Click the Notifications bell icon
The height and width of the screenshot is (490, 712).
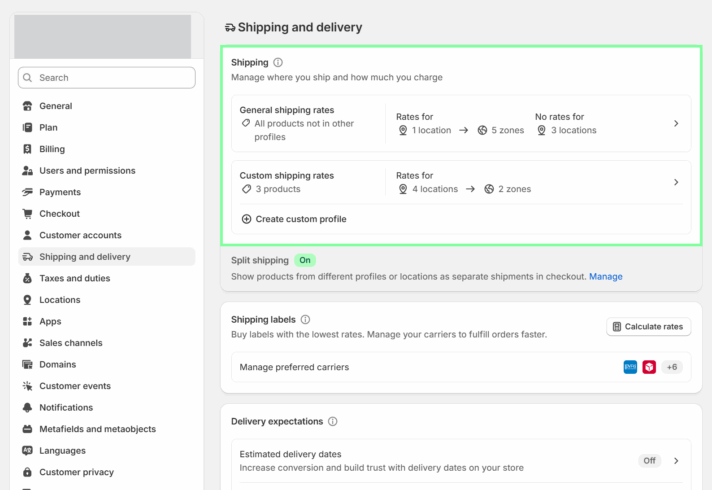tap(27, 407)
